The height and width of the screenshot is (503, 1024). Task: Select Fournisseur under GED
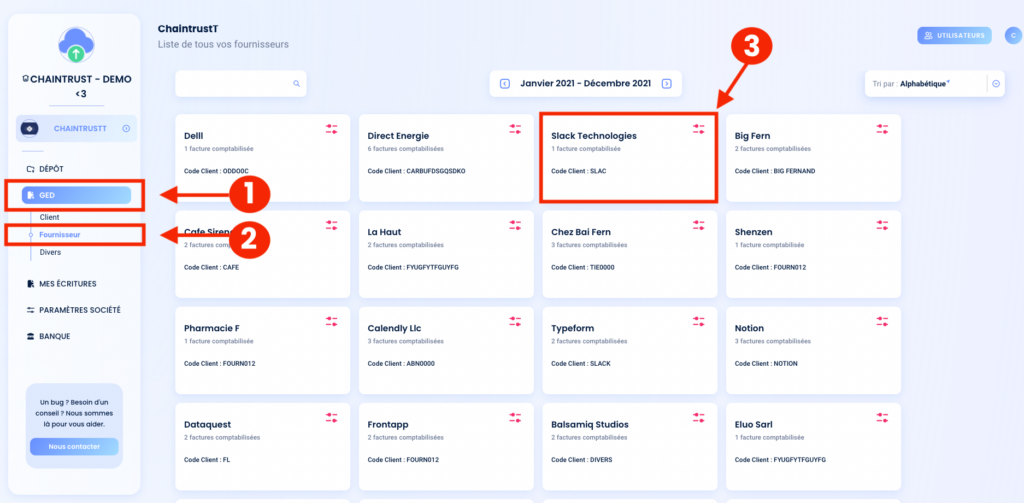pos(60,235)
